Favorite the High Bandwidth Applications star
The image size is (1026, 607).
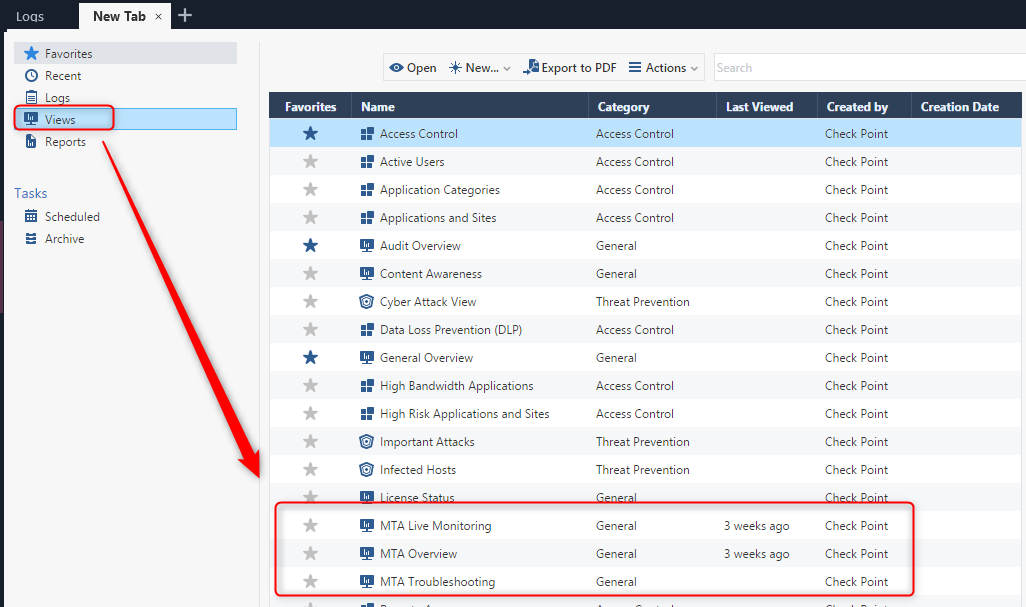point(310,385)
